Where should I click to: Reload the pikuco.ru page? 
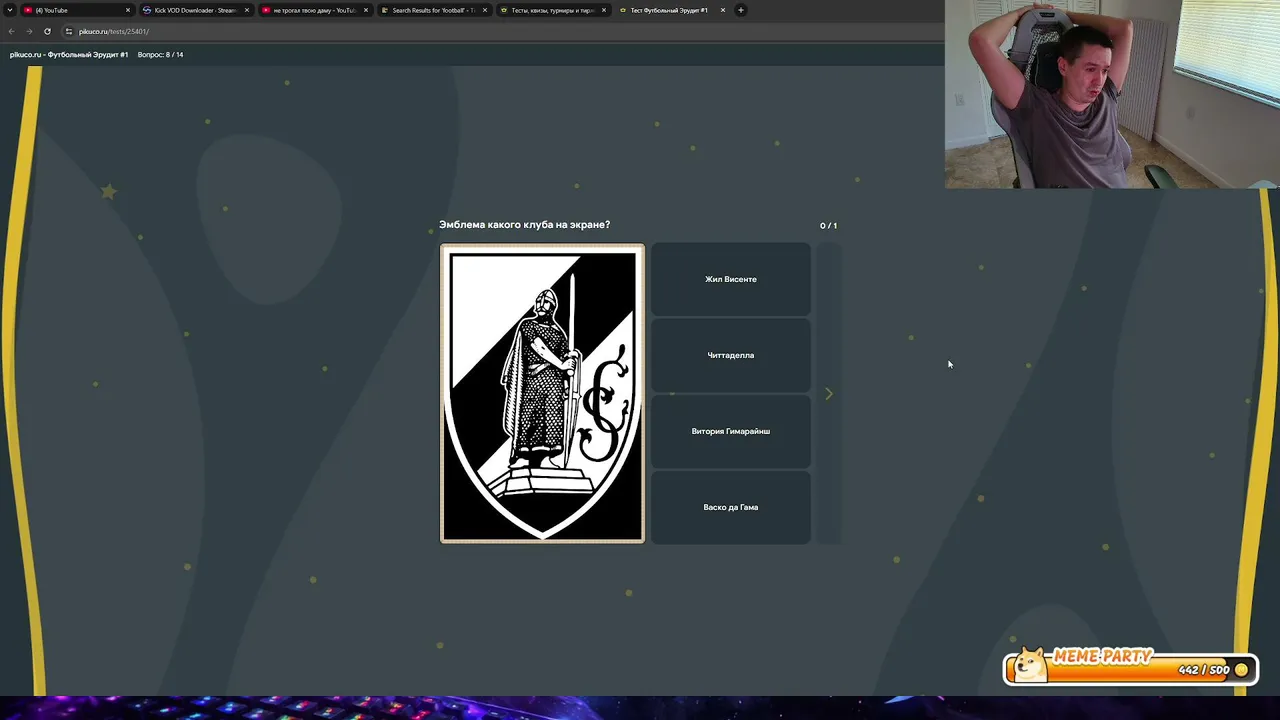(47, 31)
